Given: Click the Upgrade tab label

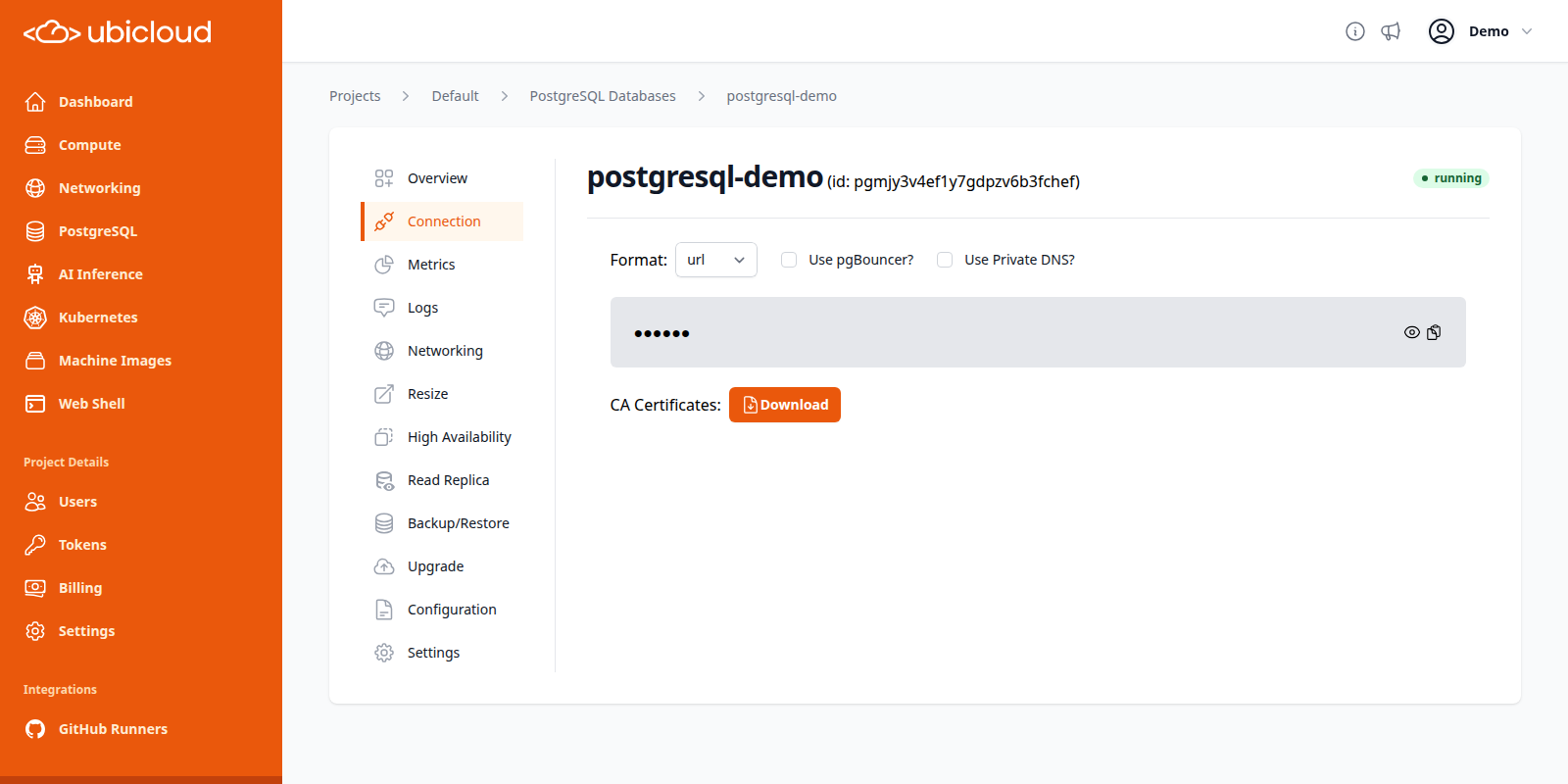Looking at the screenshot, I should pyautogui.click(x=436, y=566).
